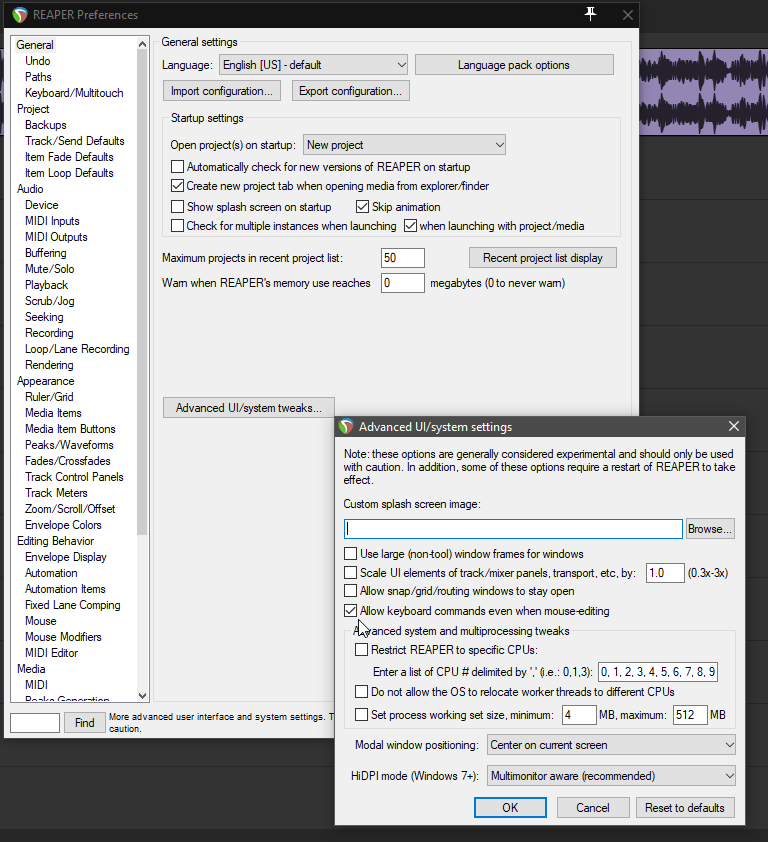Enable do not allow OS to relocate worker threads

click(x=361, y=691)
